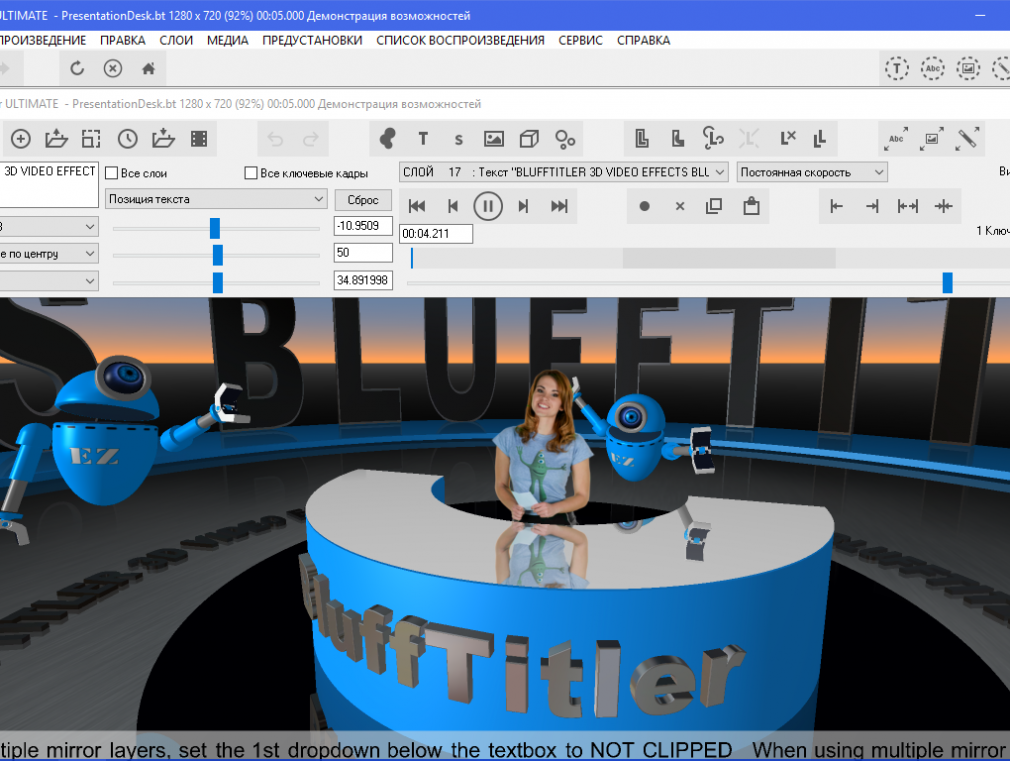Click the stop (circled X) icon
1010x761 pixels.
point(113,68)
